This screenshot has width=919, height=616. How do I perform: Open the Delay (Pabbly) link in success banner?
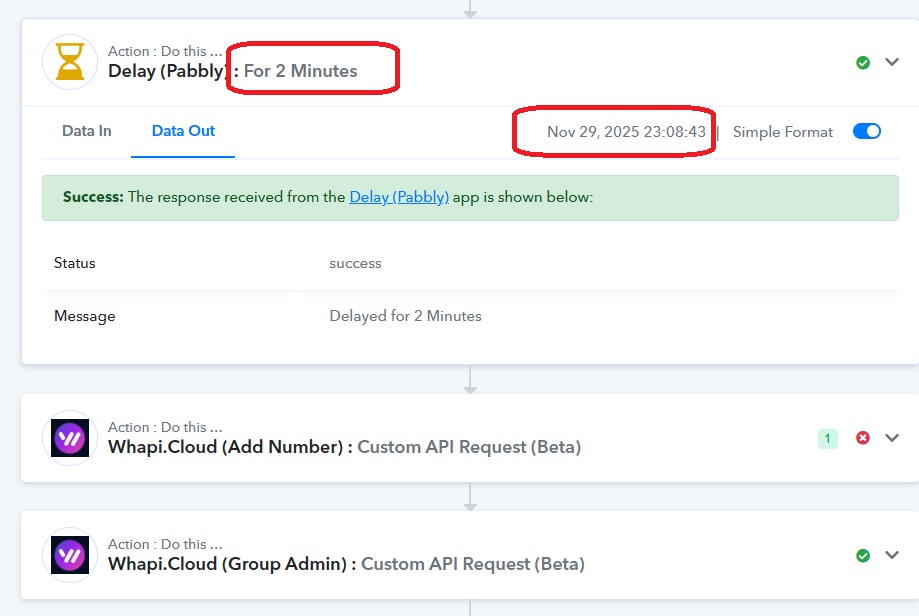399,197
